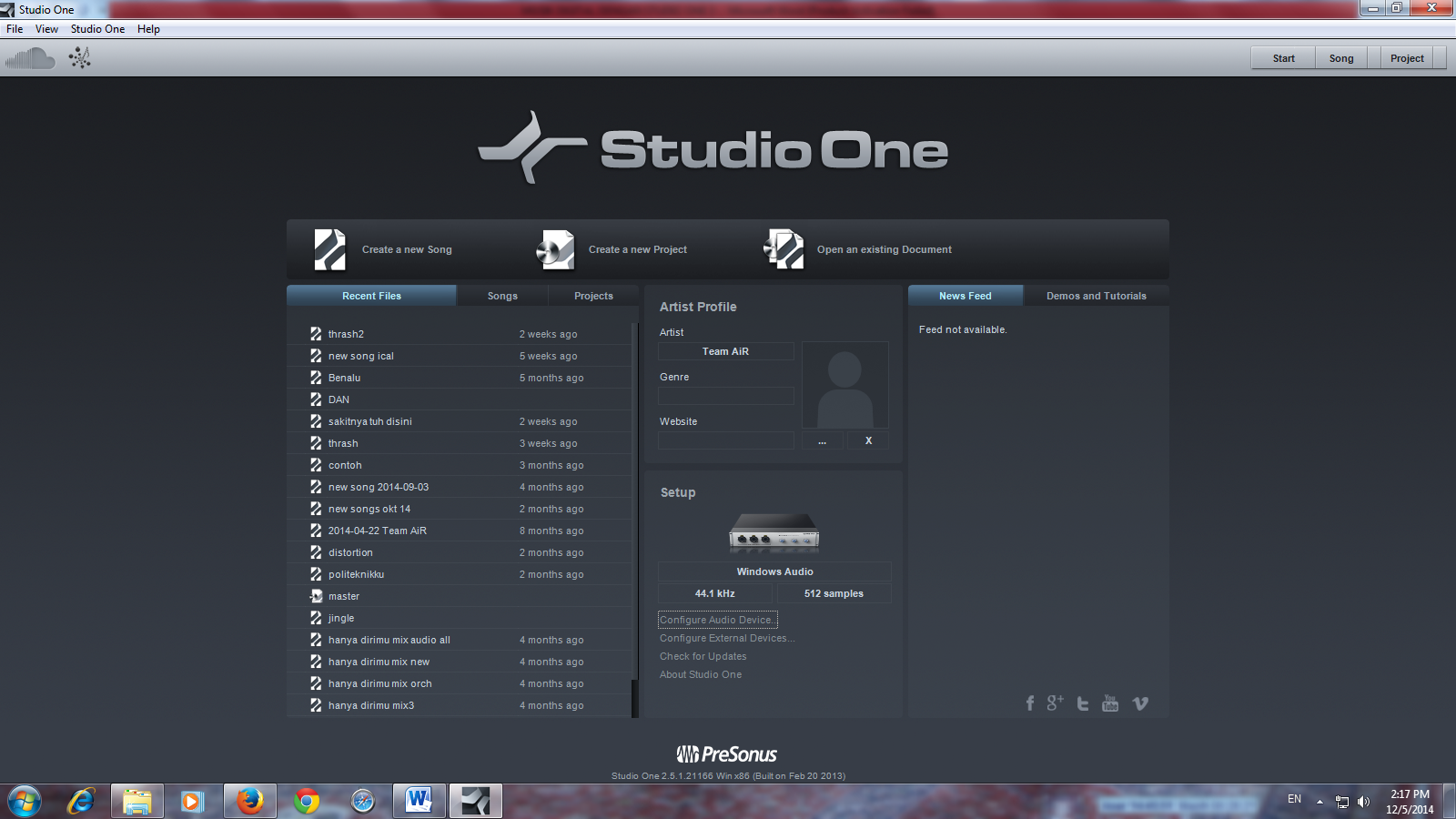Open the YouTube social icon
Image resolution: width=1456 pixels, height=819 pixels.
click(1110, 703)
